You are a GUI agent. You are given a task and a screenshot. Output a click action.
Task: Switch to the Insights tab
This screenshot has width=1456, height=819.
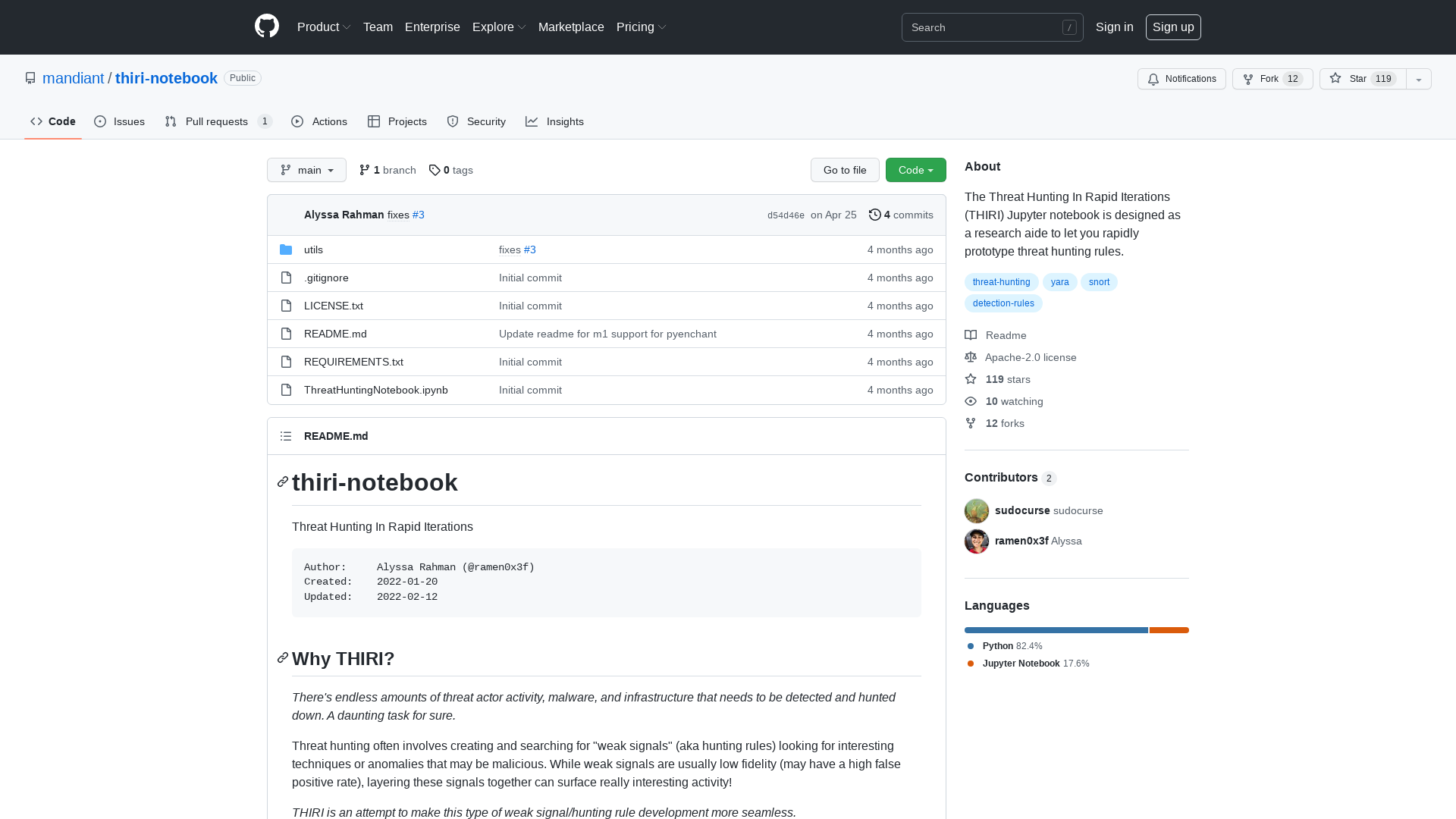pos(555,121)
